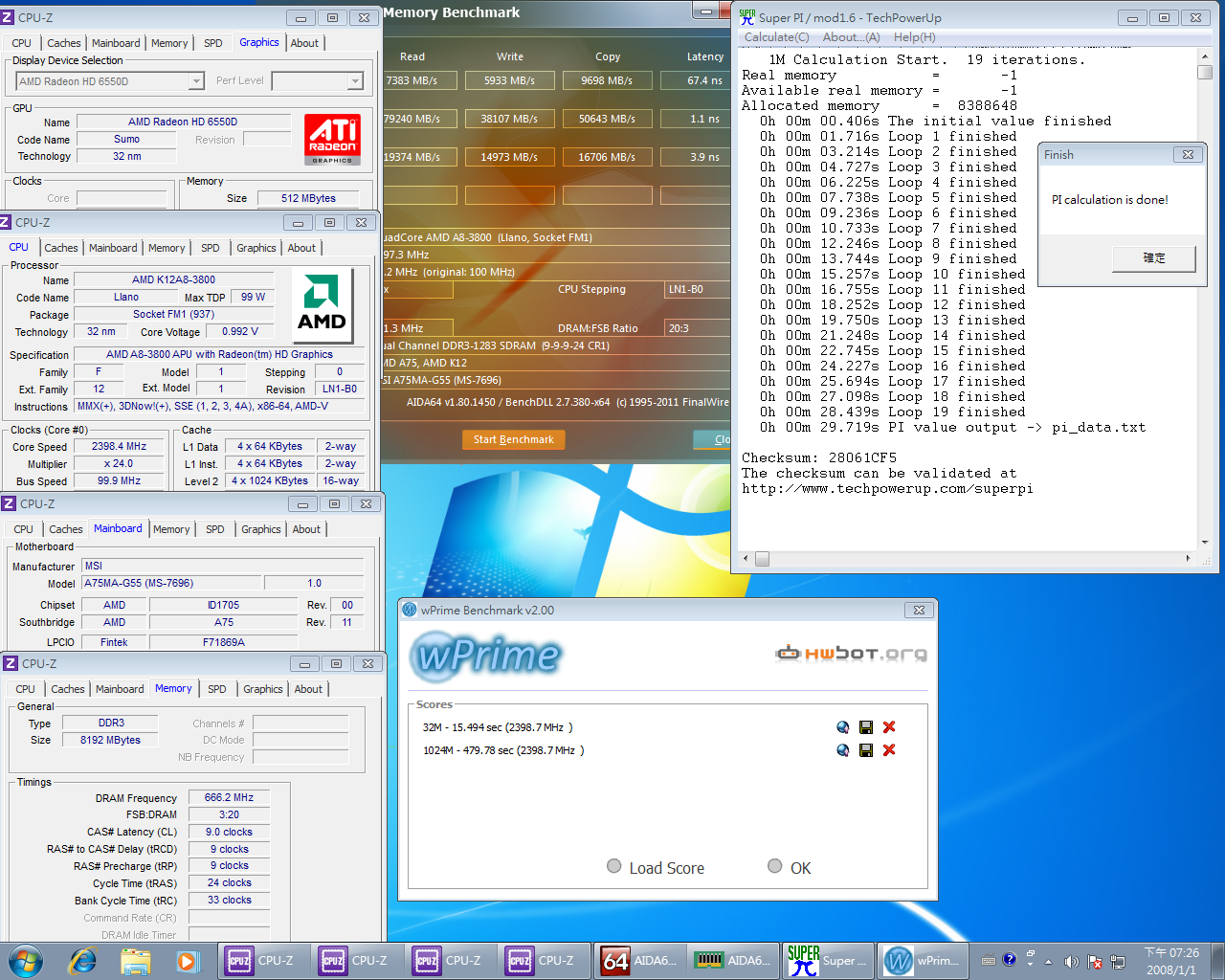Select the OK radio button in wPrime
Viewport: 1225px width, 980px height.
[775, 866]
